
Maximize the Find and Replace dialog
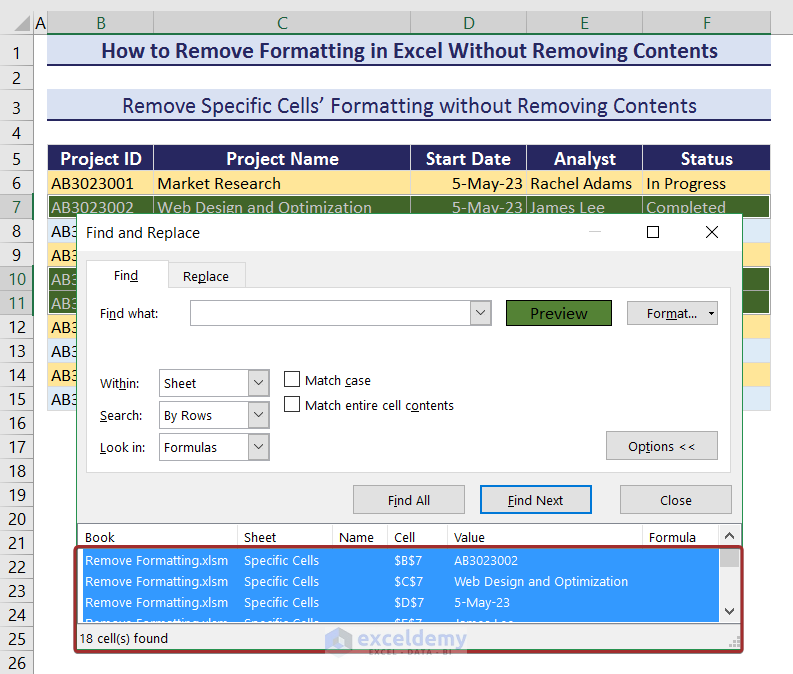(653, 232)
